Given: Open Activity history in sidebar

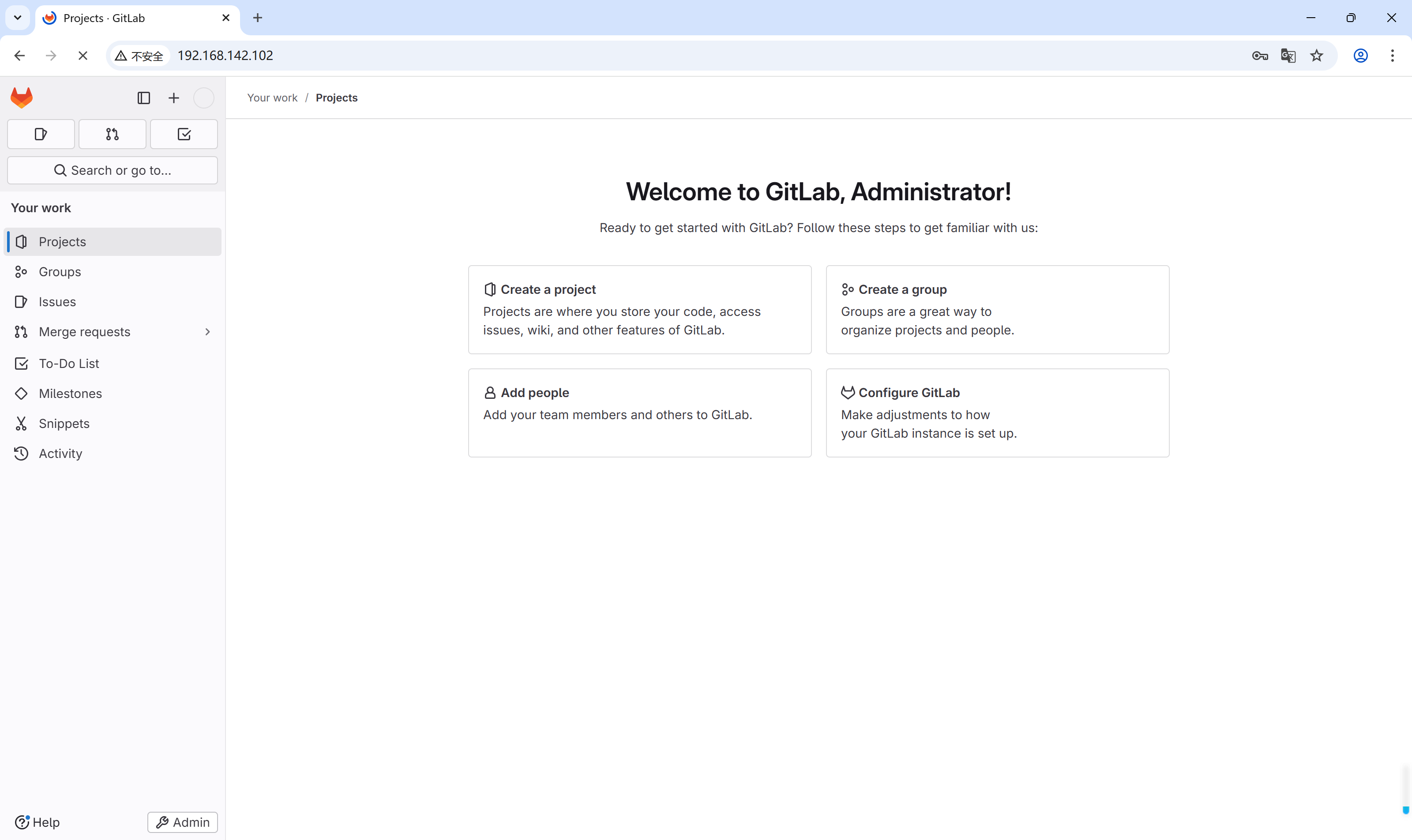Looking at the screenshot, I should 60,454.
